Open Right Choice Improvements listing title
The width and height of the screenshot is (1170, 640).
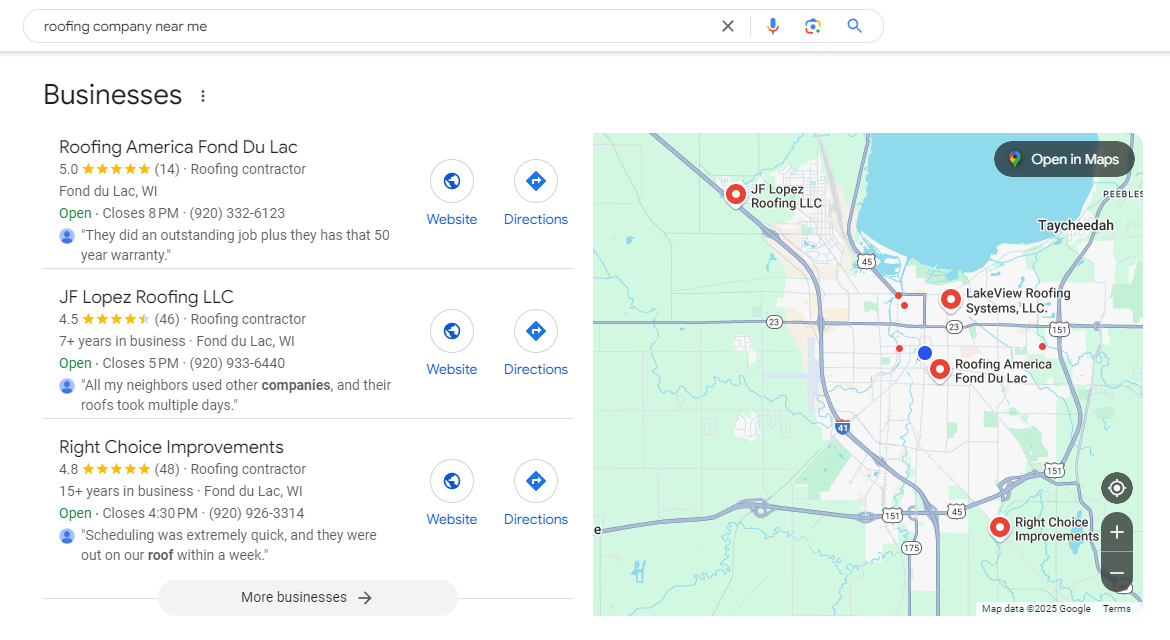click(x=172, y=447)
